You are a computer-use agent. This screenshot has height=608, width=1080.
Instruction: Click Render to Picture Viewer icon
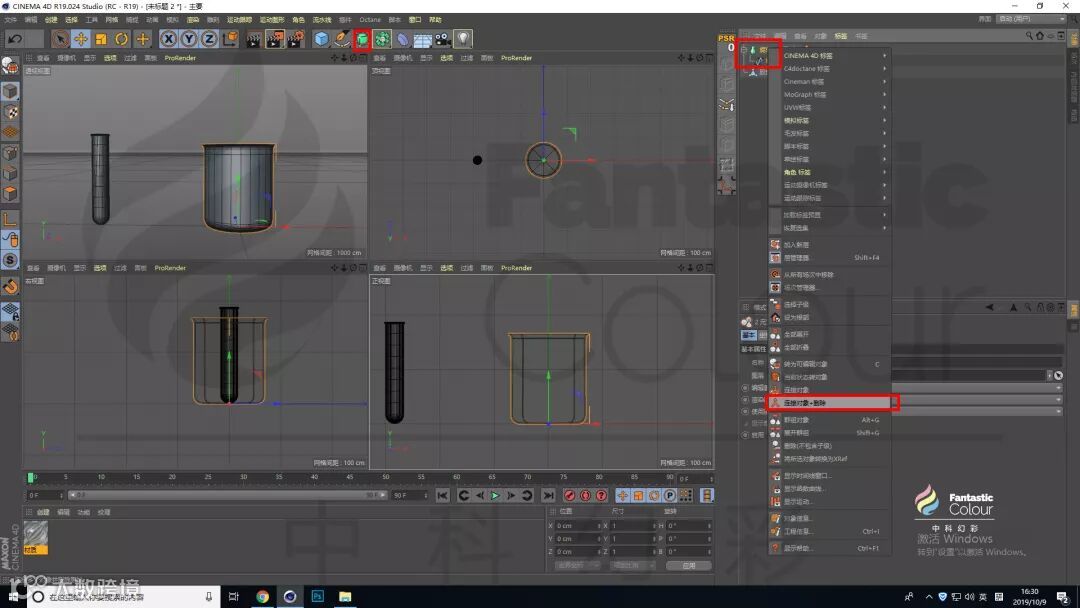[275, 39]
